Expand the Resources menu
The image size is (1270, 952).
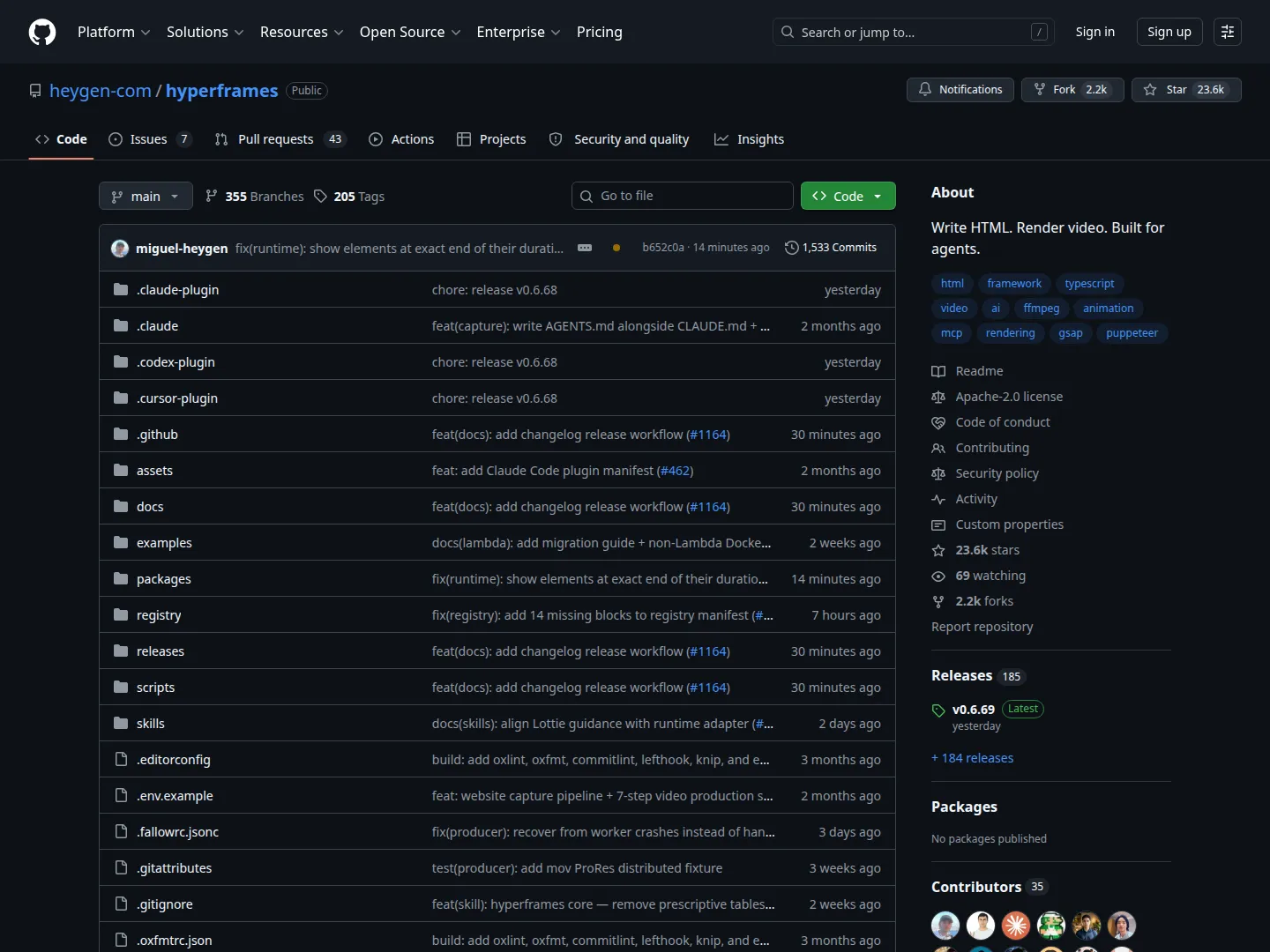click(x=302, y=32)
